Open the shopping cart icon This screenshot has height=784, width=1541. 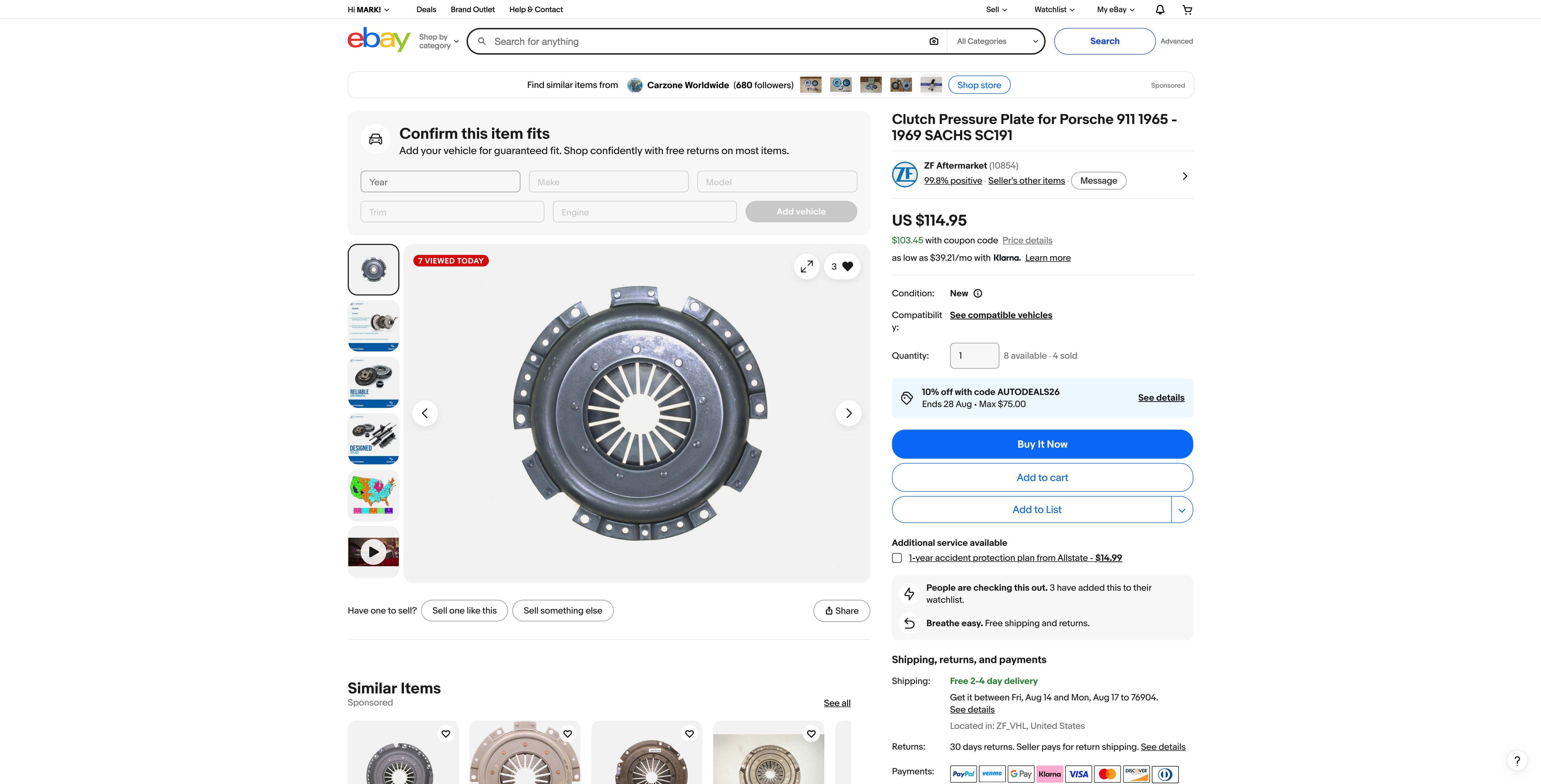tap(1187, 10)
